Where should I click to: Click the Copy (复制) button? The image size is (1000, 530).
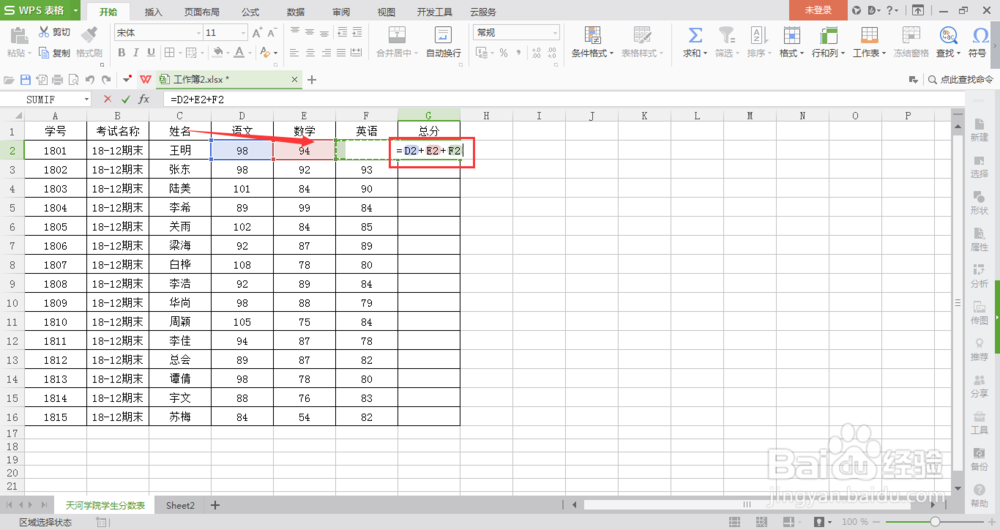[x=54, y=53]
